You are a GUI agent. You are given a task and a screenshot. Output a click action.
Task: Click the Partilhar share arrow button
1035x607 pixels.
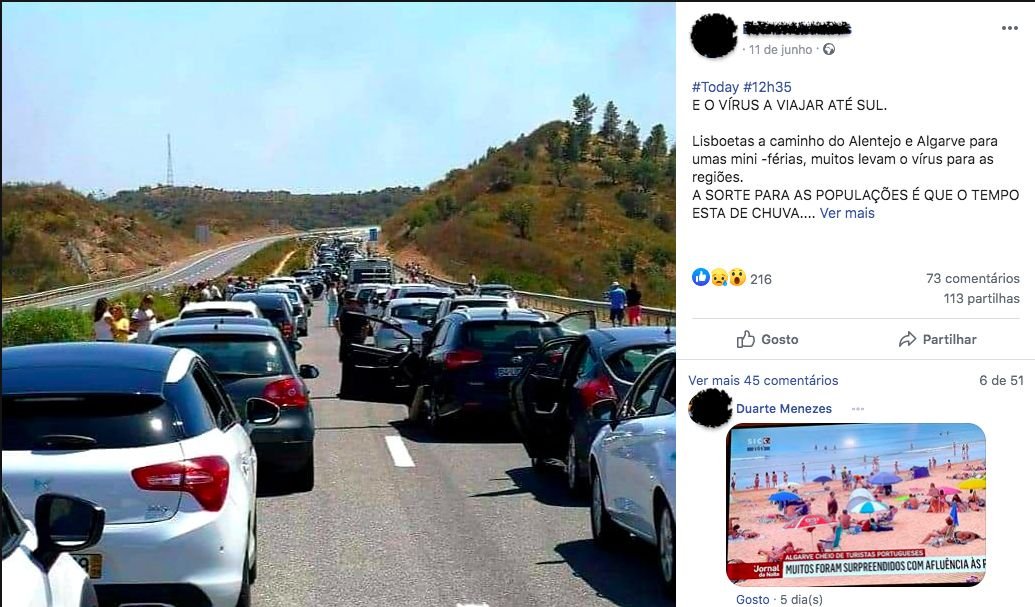point(937,339)
